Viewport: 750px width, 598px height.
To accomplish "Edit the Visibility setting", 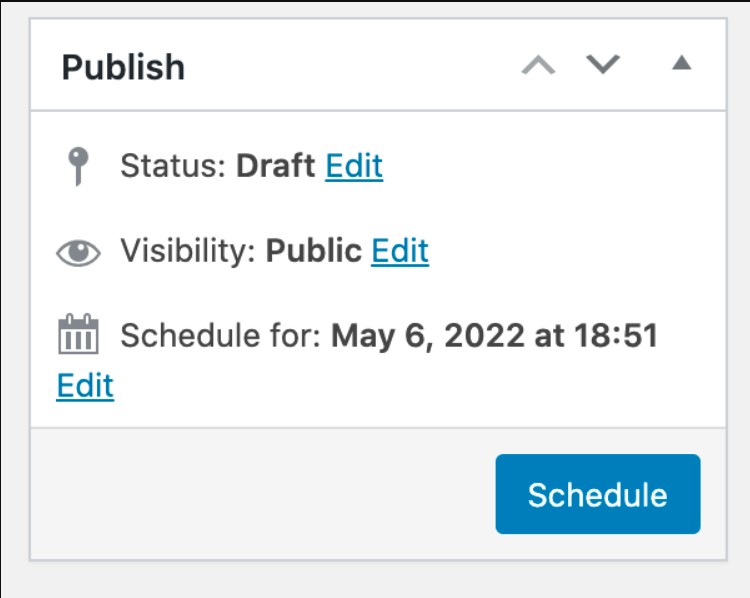I will tap(400, 251).
